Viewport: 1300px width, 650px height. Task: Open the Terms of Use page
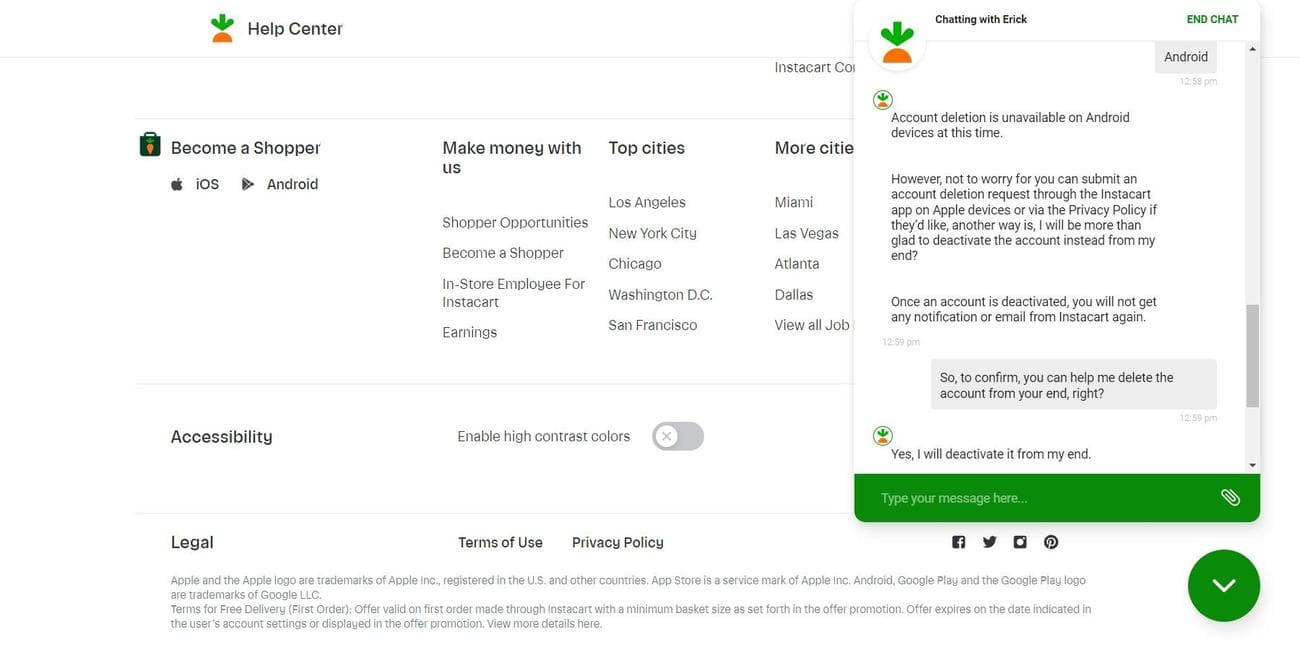pos(499,543)
